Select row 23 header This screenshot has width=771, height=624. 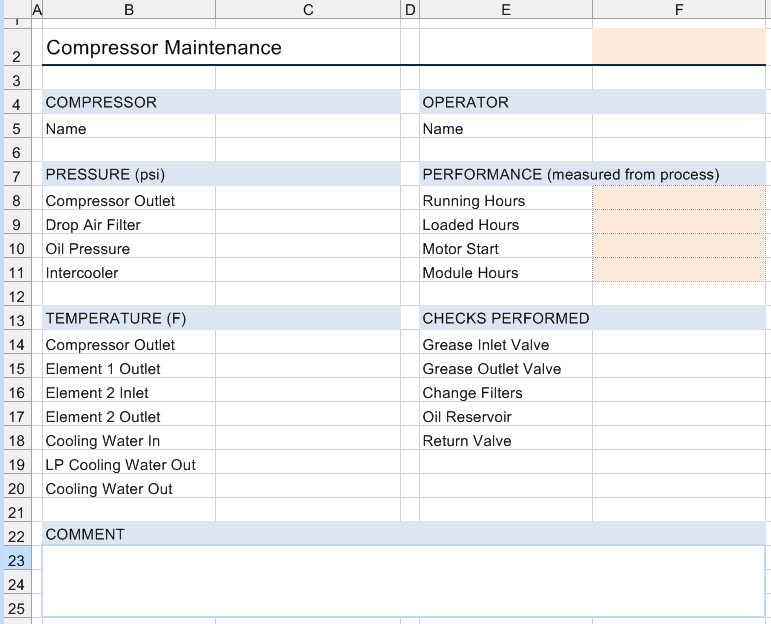17,560
